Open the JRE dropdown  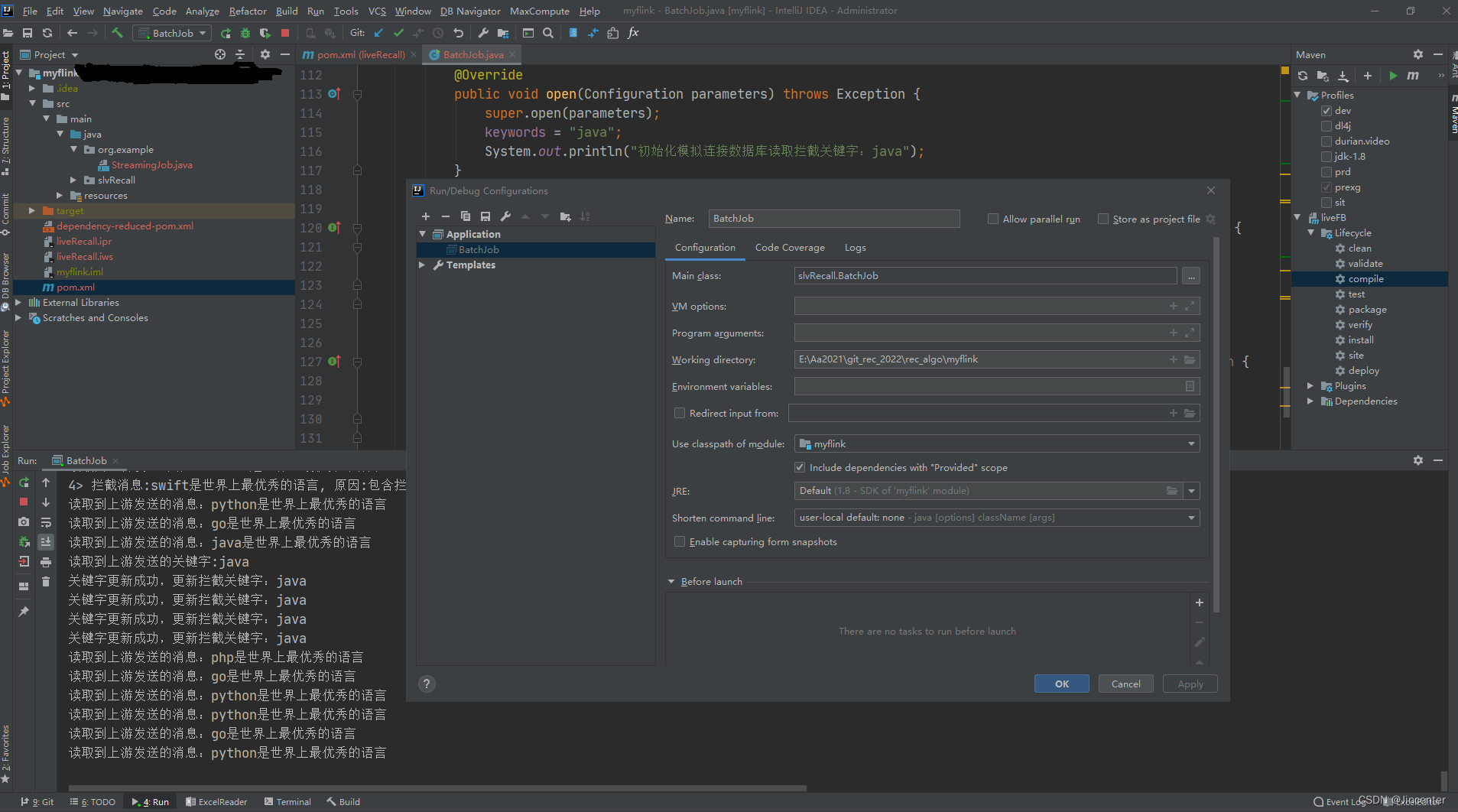1191,490
